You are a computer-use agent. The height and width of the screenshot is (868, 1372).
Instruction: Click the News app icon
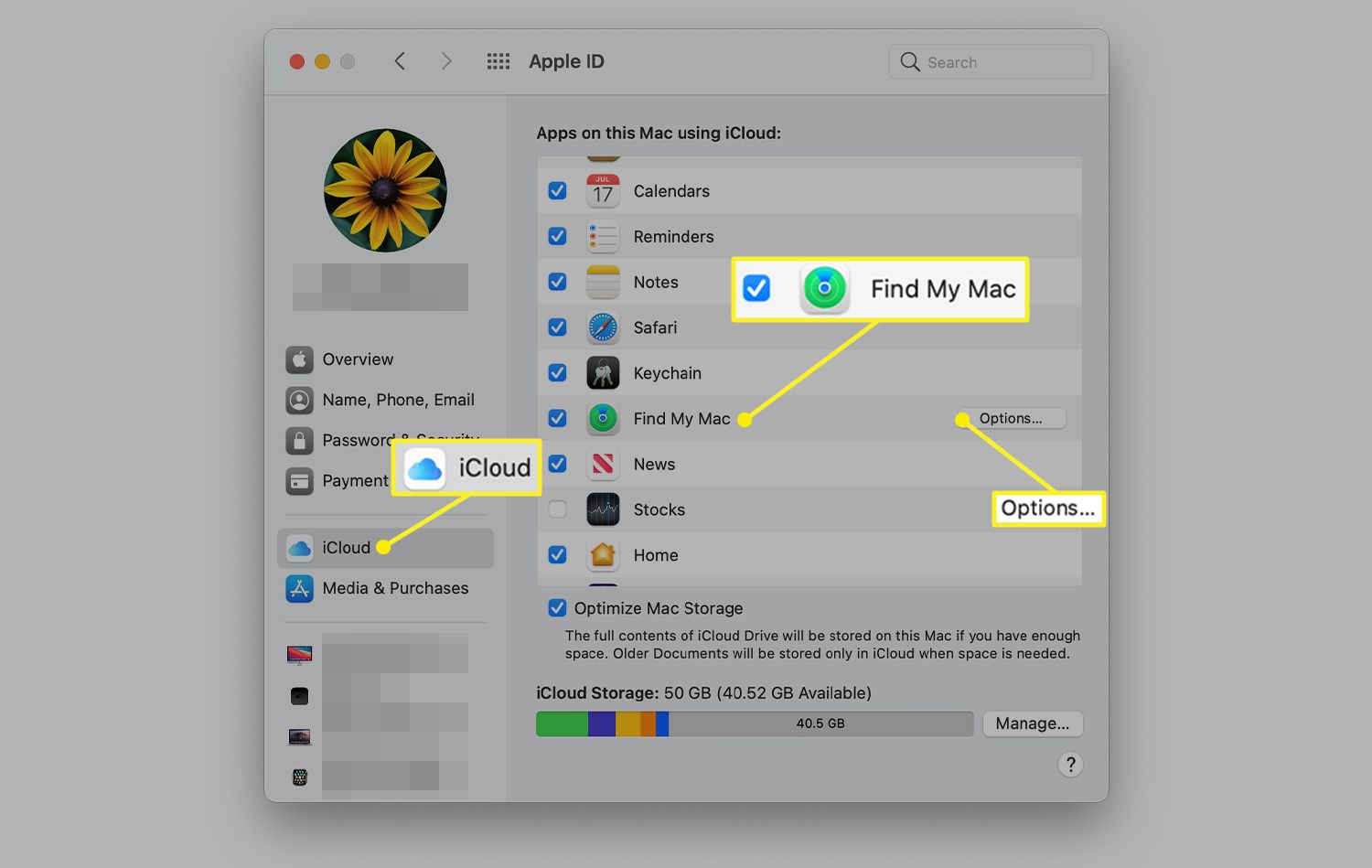[603, 464]
